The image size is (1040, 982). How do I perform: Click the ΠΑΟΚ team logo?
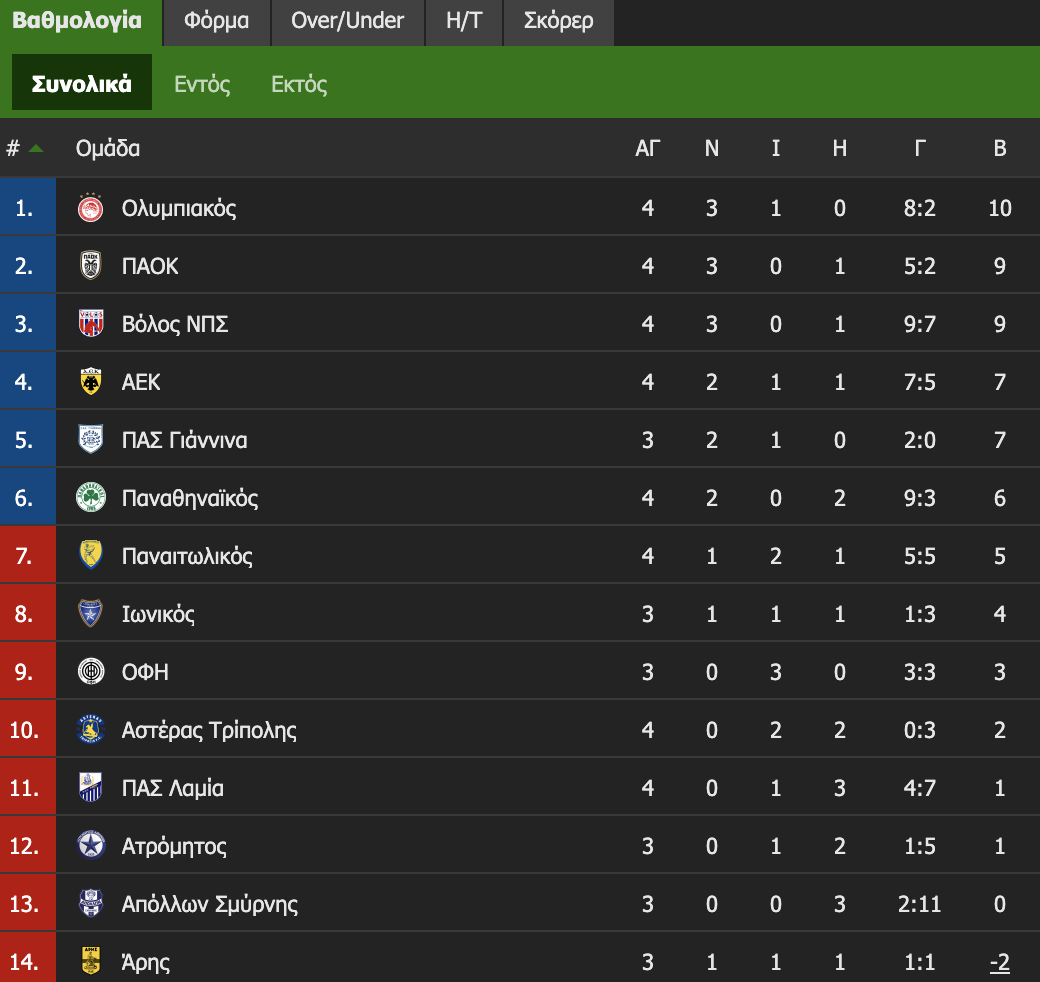[x=91, y=266]
